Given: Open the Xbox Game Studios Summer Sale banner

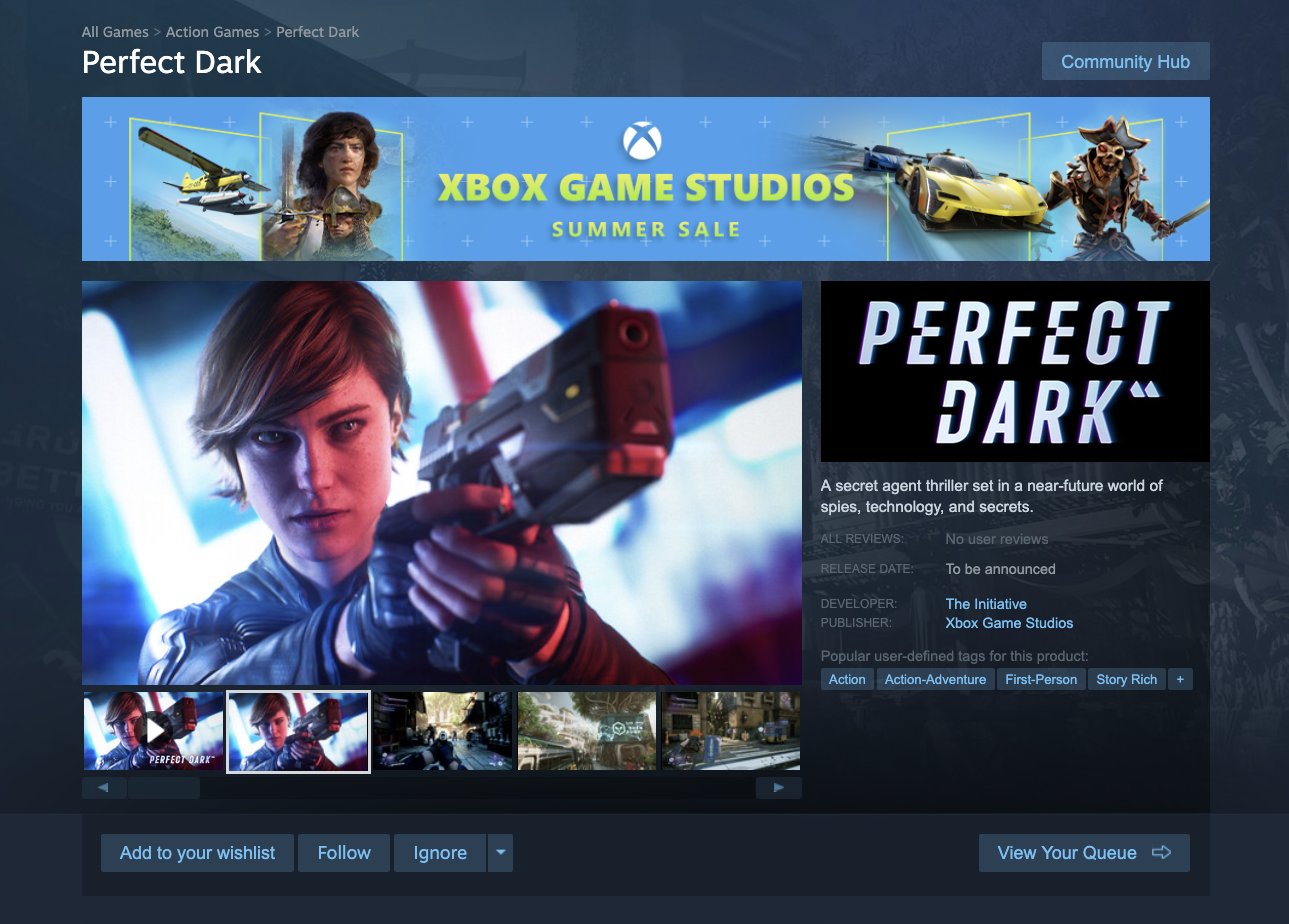Looking at the screenshot, I should [x=646, y=179].
